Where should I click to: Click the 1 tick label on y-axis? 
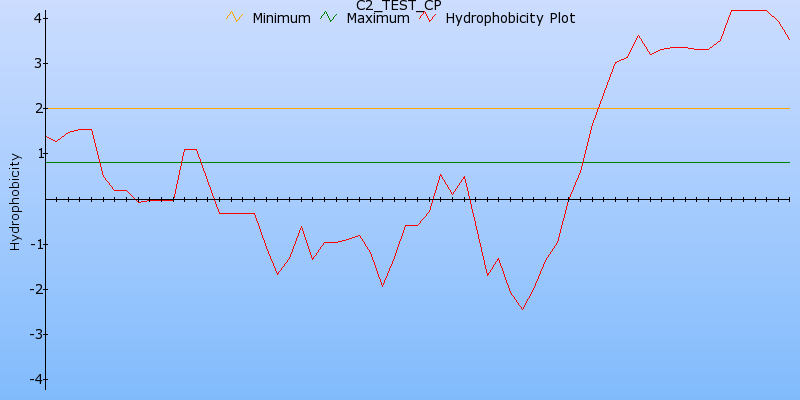coord(36,153)
